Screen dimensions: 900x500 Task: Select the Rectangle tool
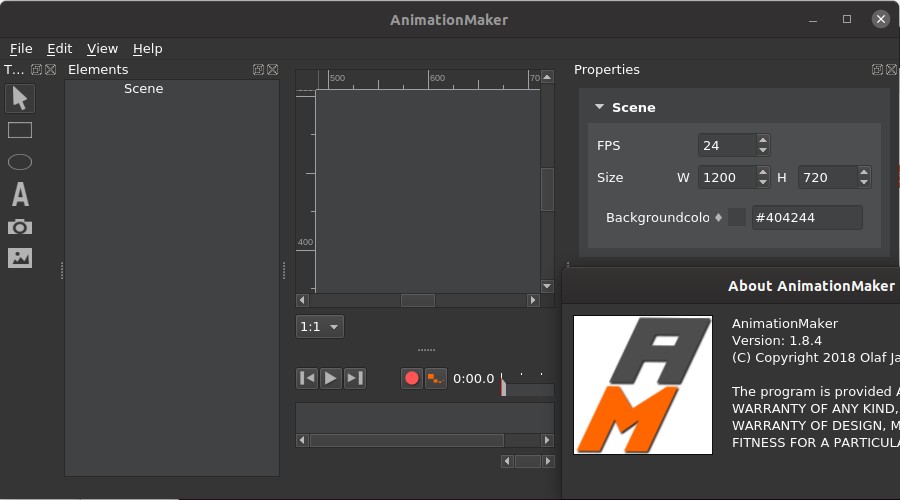[20, 130]
